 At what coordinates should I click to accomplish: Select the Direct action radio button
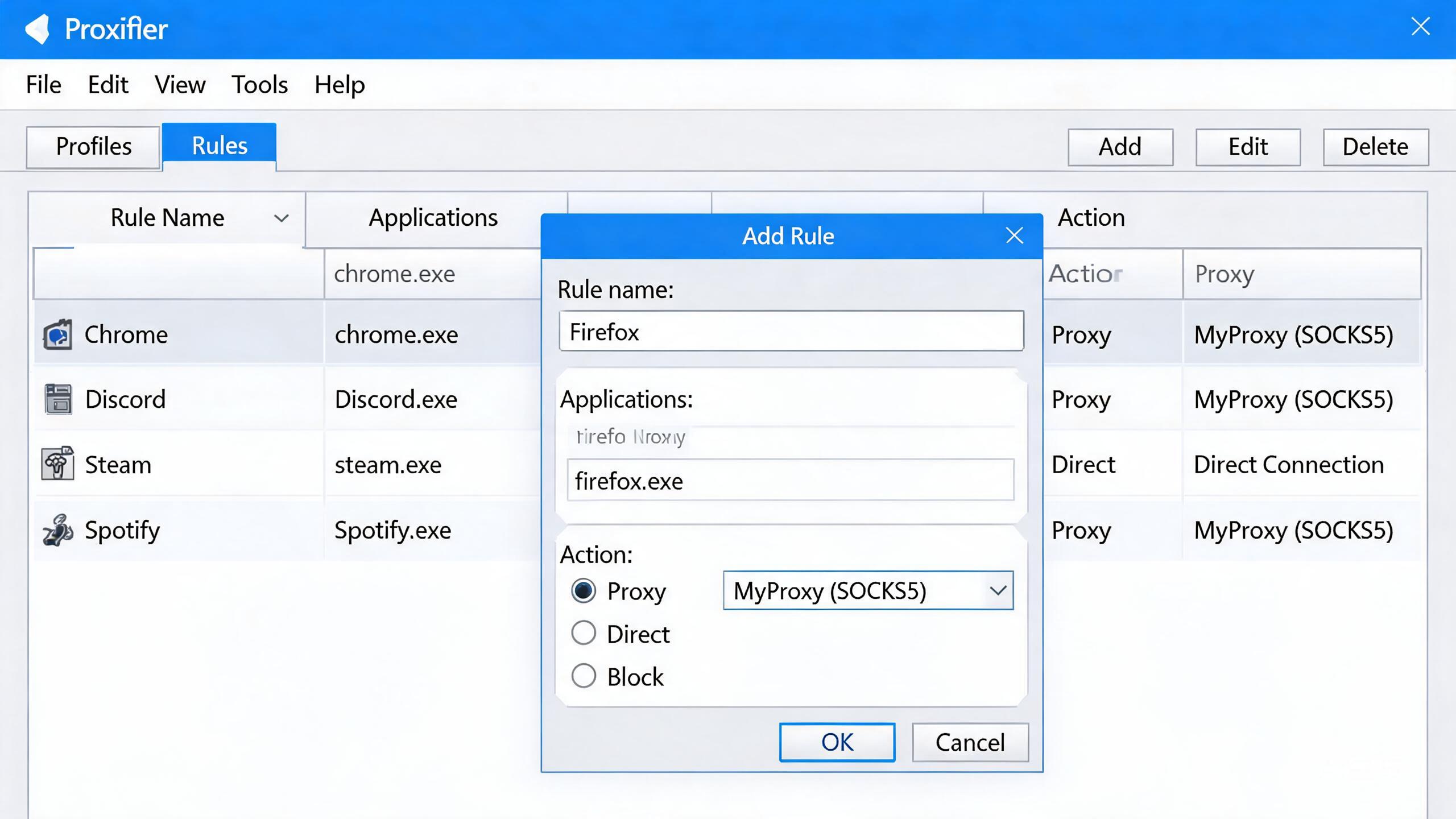pos(584,633)
